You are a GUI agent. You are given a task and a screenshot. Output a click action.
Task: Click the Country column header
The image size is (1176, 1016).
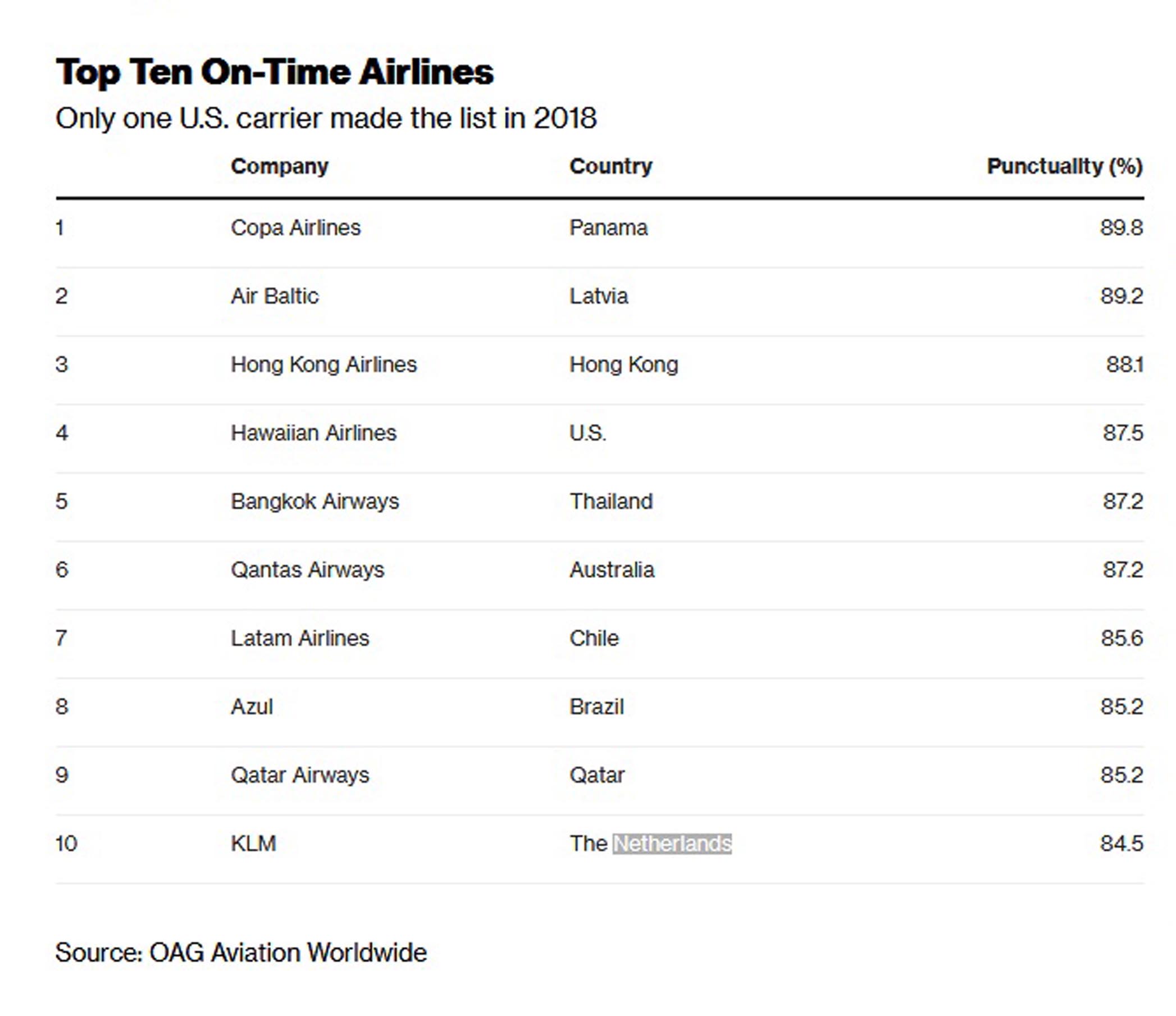[610, 166]
